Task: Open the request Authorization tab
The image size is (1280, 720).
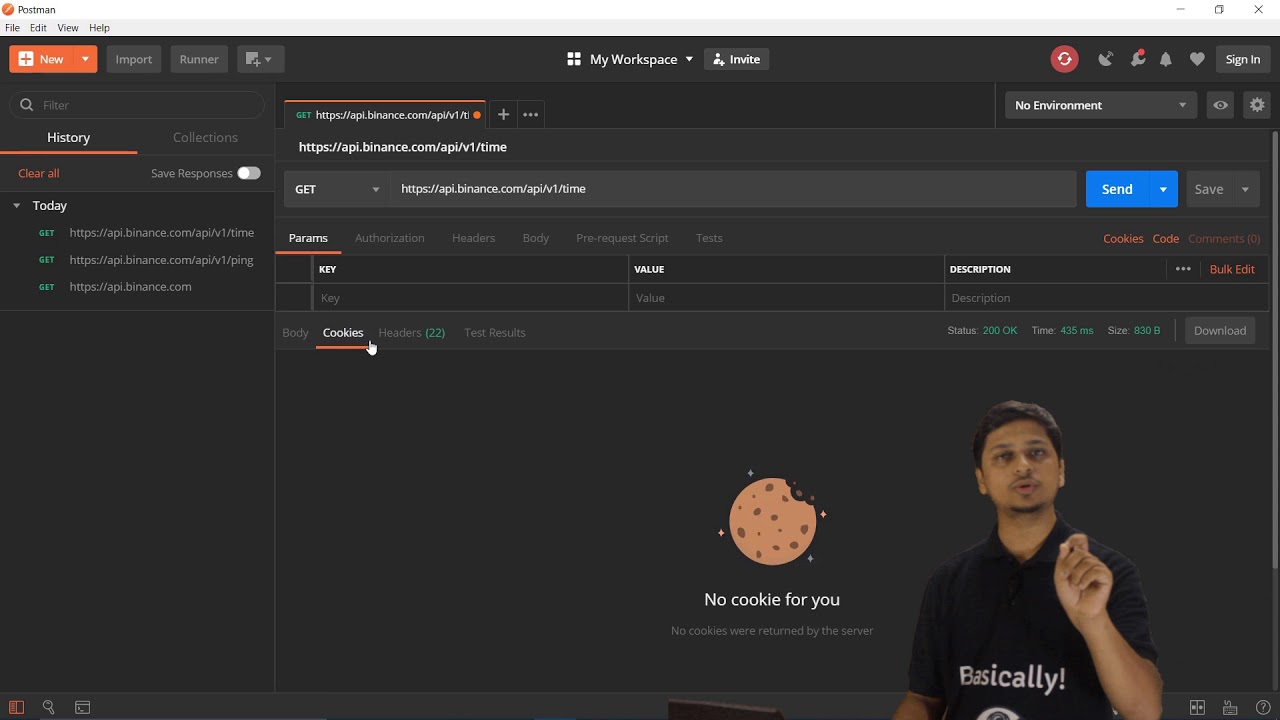Action: click(x=390, y=238)
